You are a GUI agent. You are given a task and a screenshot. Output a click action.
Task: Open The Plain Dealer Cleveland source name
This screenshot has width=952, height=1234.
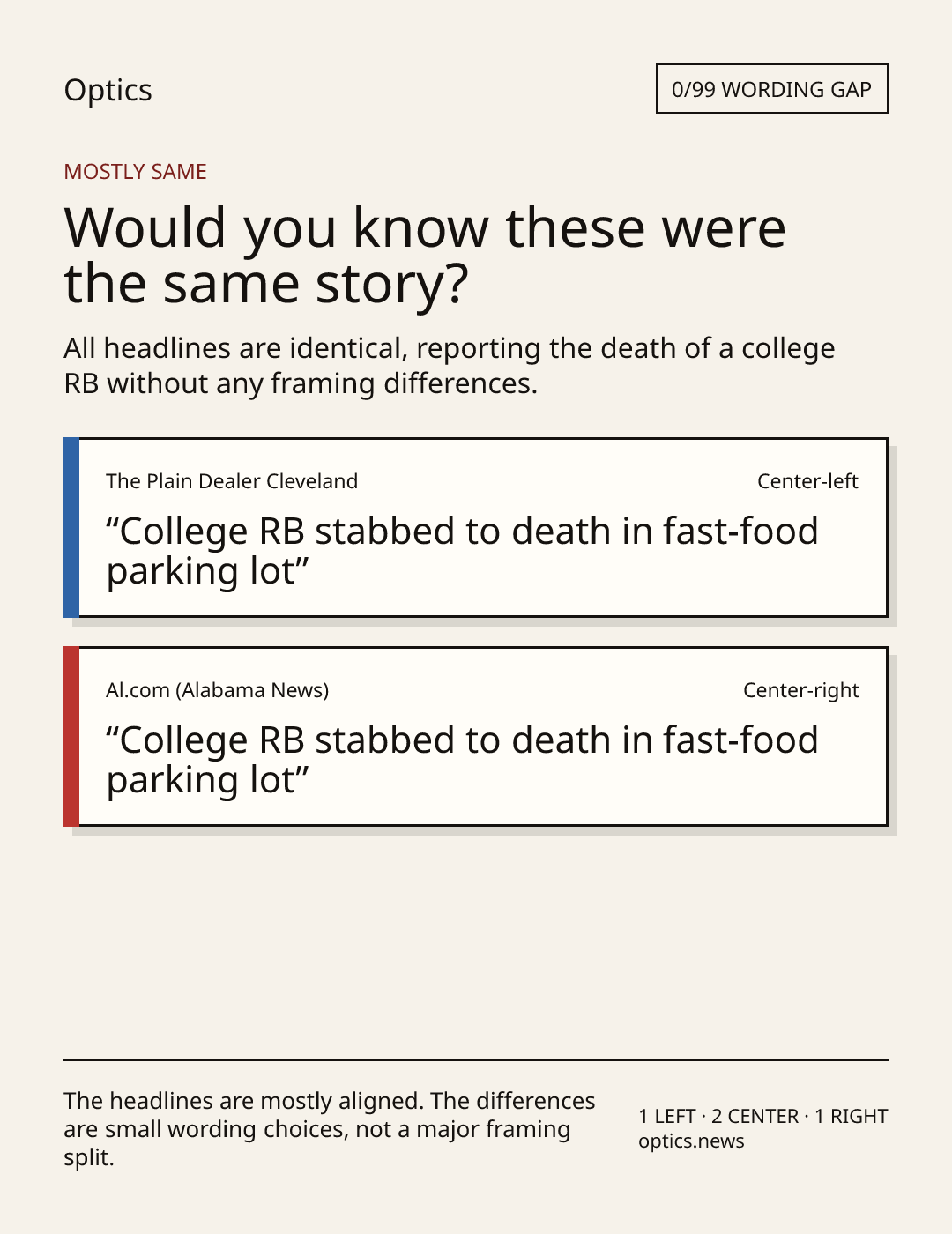coord(232,481)
